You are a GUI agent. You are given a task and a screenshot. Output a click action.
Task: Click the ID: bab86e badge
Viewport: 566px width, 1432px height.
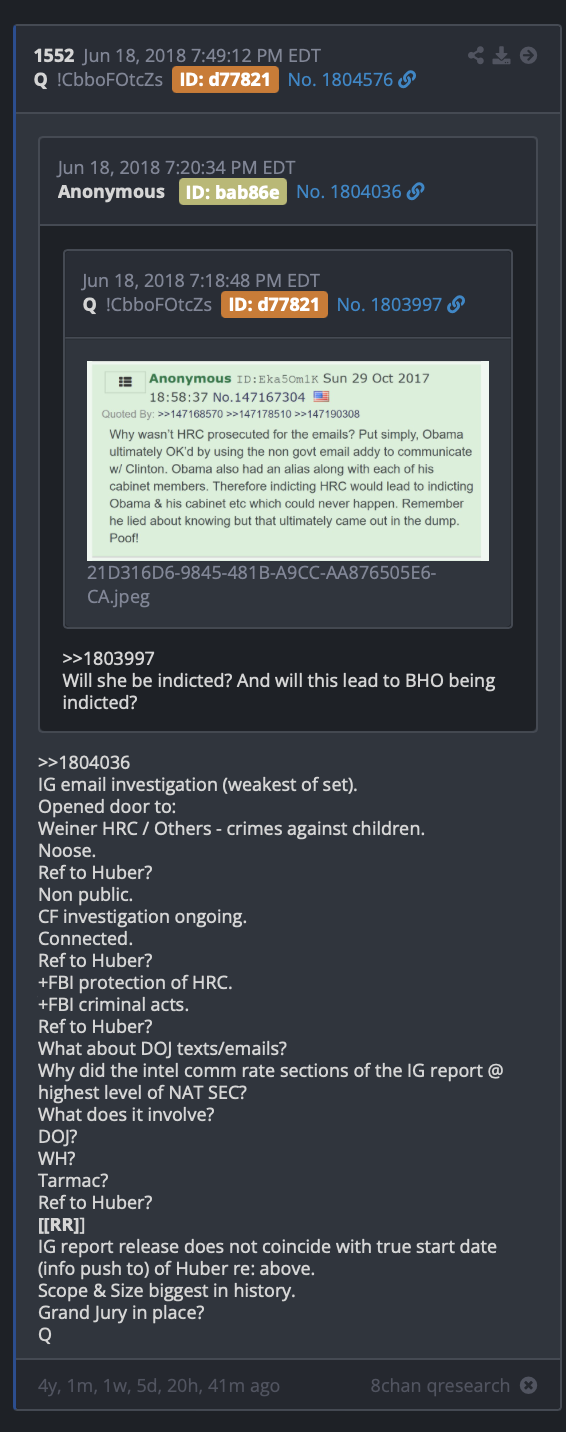click(233, 192)
